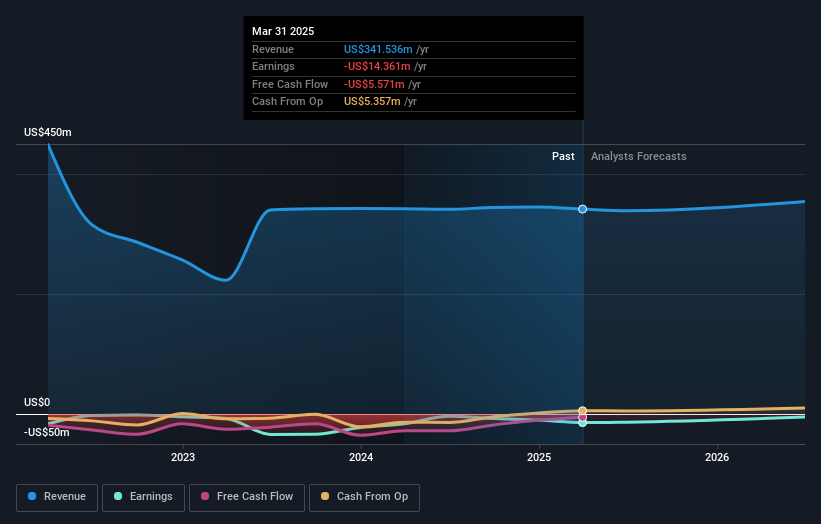Screen dimensions: 821x524
Task: Click the pink Free Cash Flow legend dot
Action: tap(205, 496)
